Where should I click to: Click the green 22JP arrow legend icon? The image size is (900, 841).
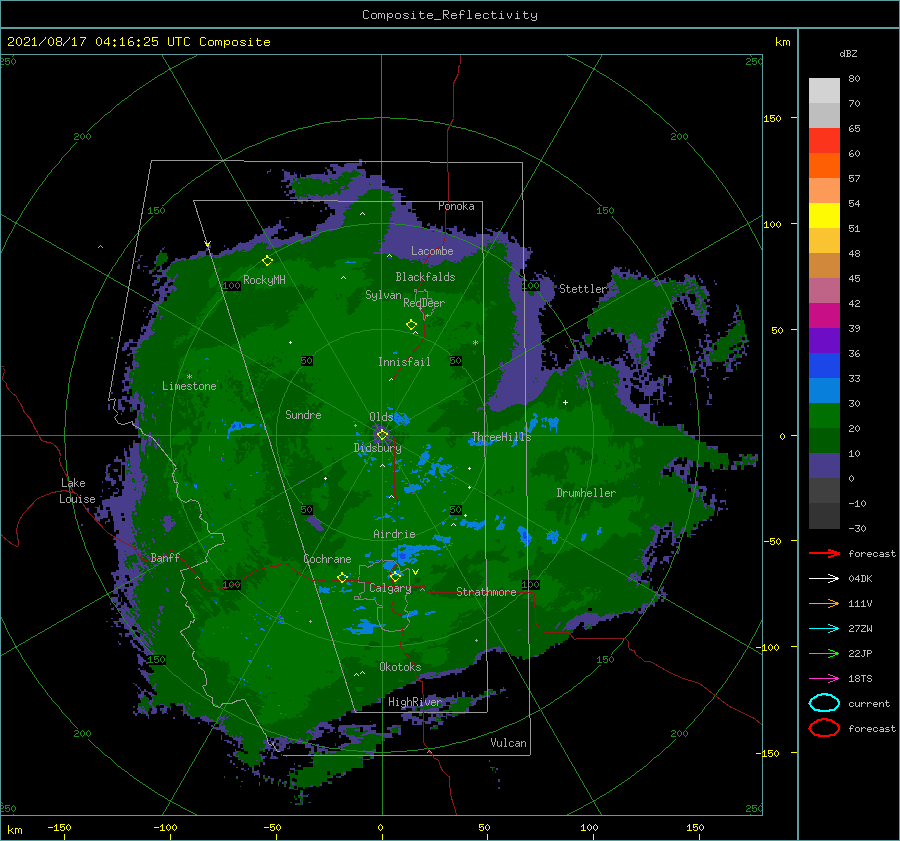824,653
